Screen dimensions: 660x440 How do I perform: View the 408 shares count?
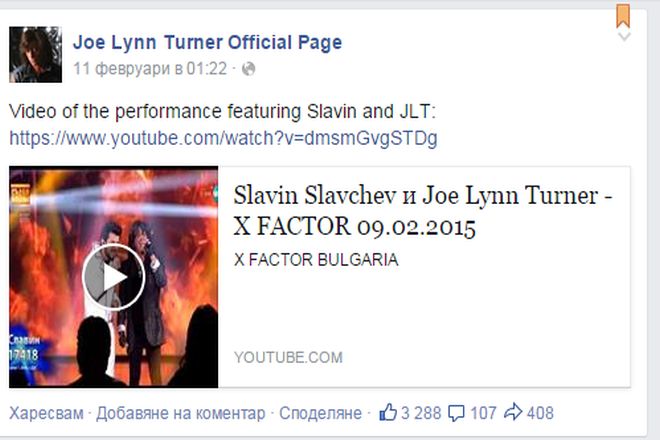(540, 413)
